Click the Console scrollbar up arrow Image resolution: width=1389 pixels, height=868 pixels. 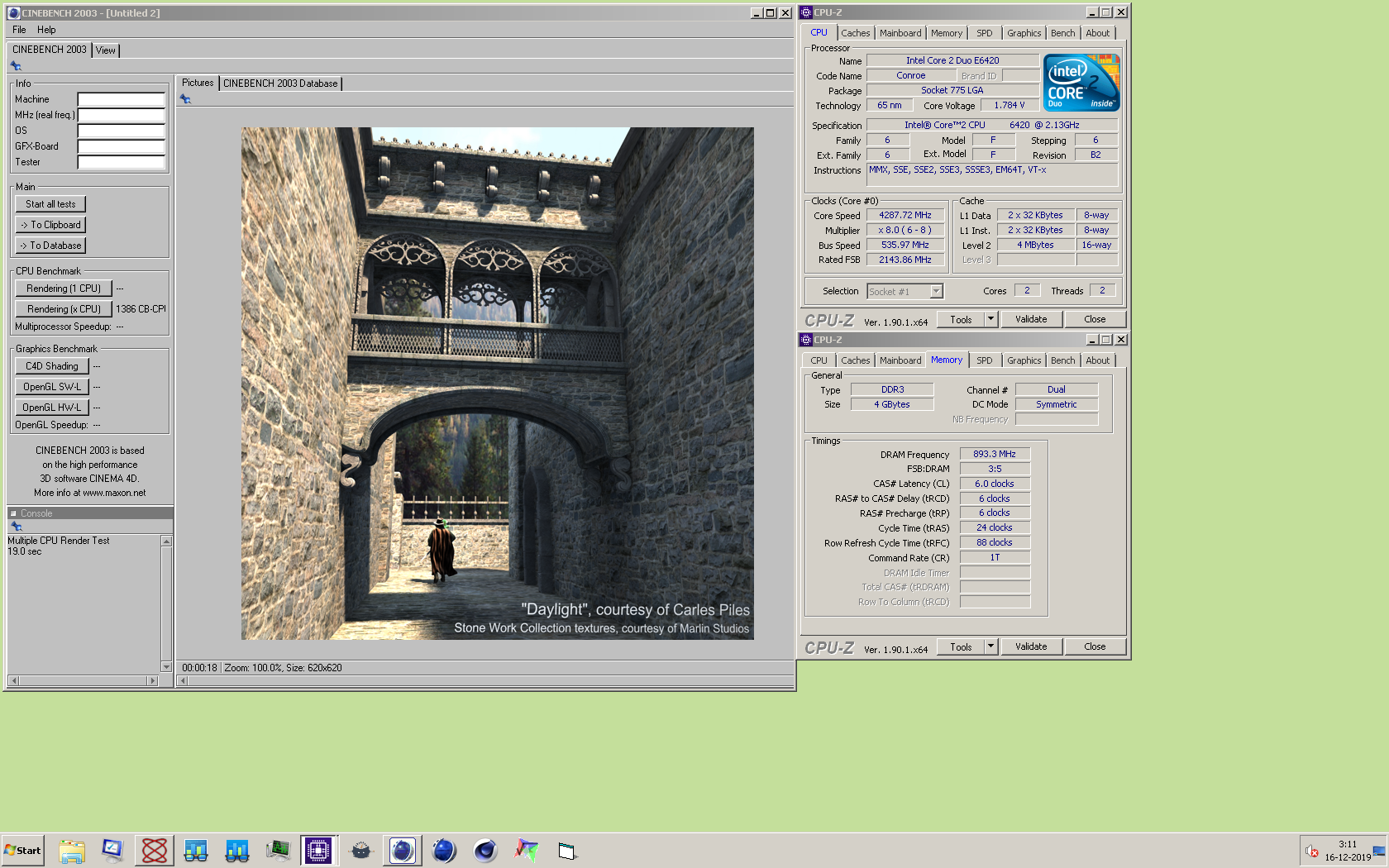pyautogui.click(x=166, y=541)
